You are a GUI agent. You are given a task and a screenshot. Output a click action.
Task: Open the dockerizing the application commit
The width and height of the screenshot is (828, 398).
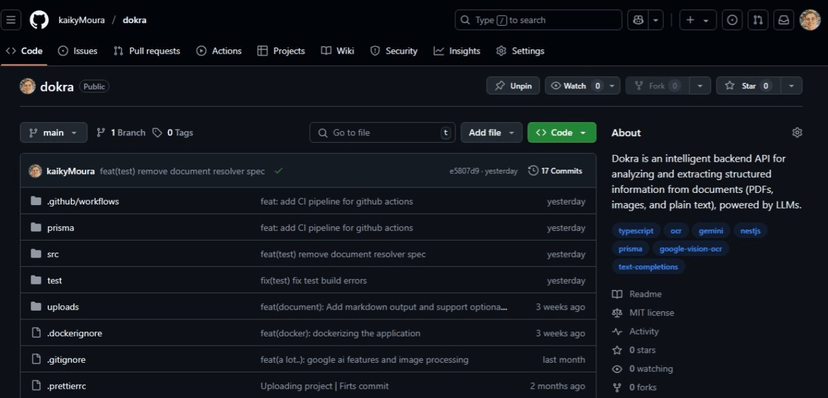coord(340,333)
